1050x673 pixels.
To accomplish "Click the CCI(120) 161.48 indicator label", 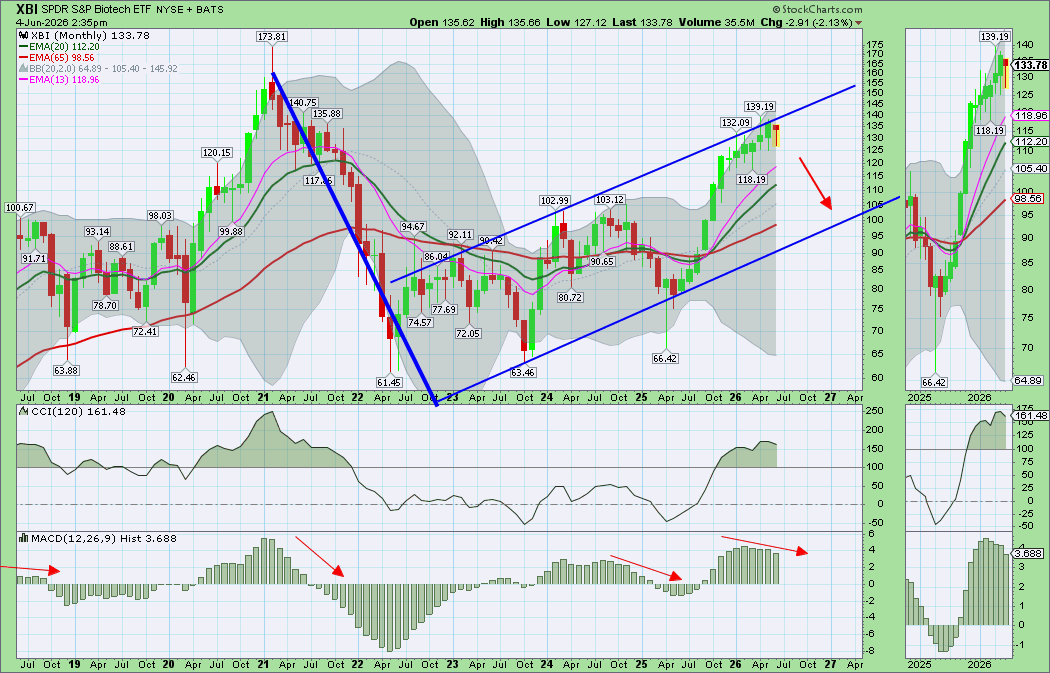I will (x=78, y=411).
